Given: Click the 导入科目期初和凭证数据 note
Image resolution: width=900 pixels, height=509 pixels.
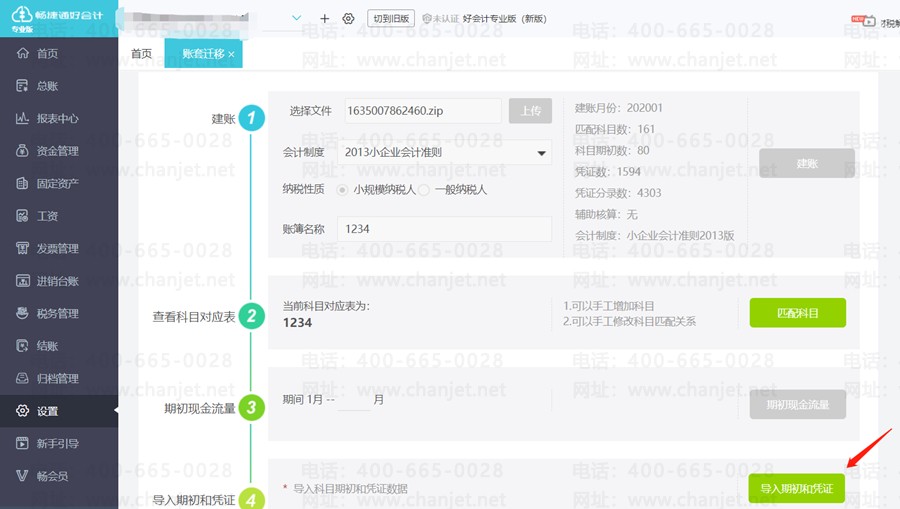Looking at the screenshot, I should click(351, 488).
